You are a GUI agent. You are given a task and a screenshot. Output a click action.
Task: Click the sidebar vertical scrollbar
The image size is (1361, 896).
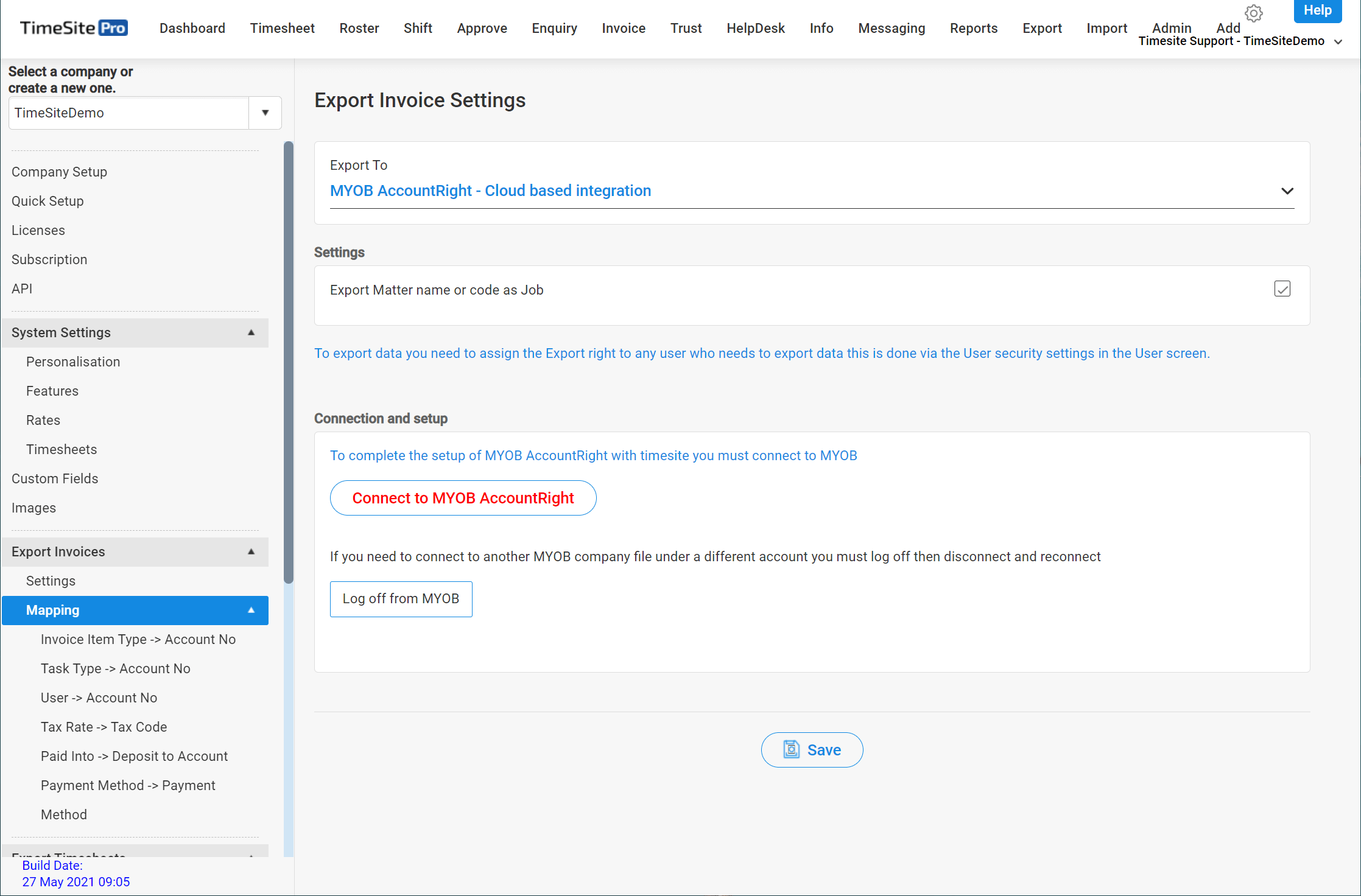tap(289, 363)
